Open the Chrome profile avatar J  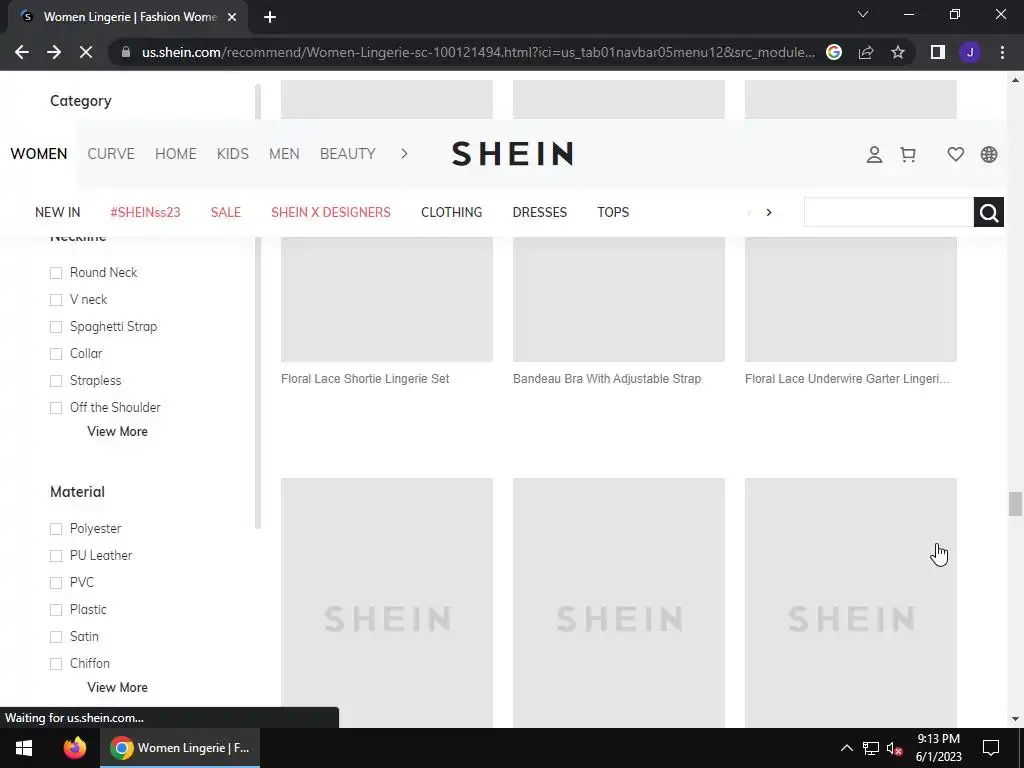[970, 52]
